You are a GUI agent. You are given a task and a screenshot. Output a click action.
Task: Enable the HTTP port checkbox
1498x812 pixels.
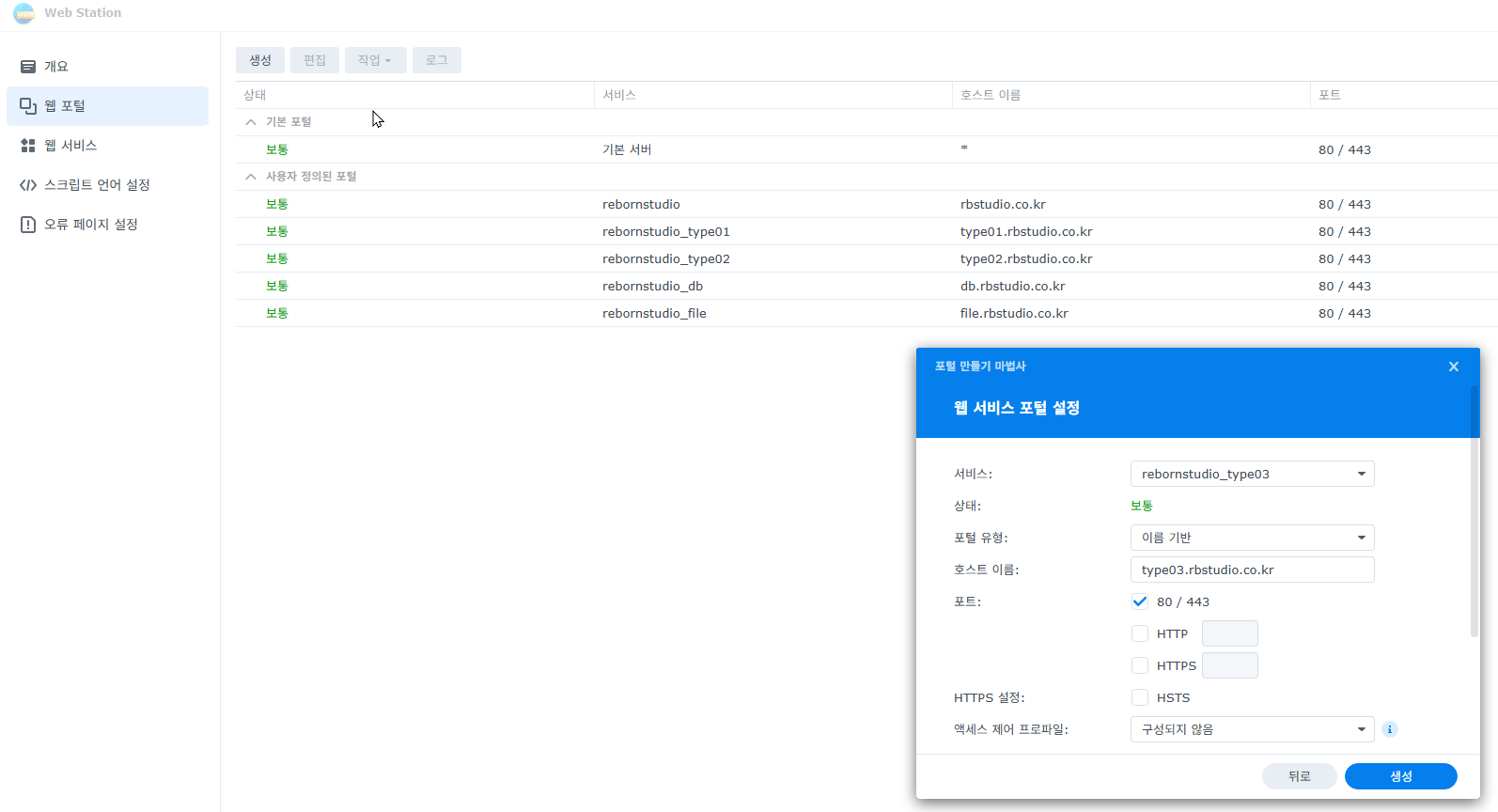[1140, 633]
